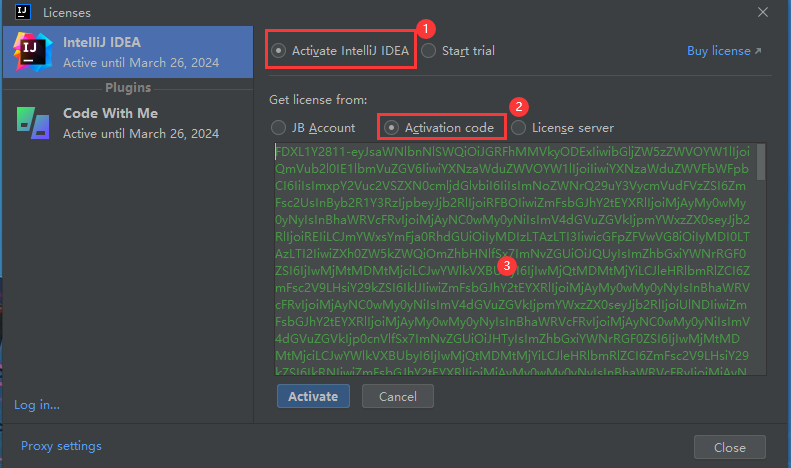The image size is (791, 468).
Task: Click the Close button at bottom right
Action: pos(729,447)
